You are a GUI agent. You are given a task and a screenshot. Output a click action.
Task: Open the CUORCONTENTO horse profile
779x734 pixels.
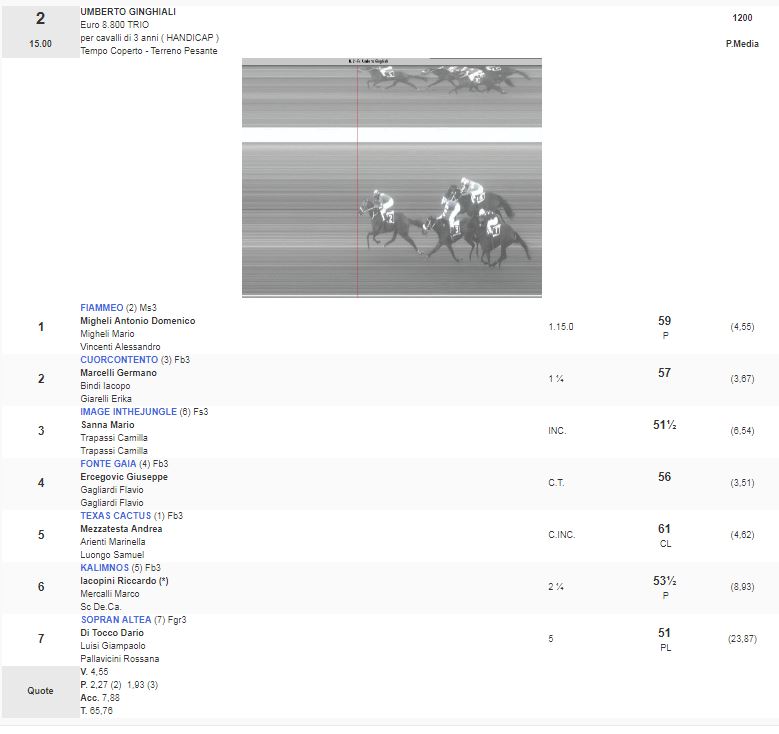click(x=119, y=360)
